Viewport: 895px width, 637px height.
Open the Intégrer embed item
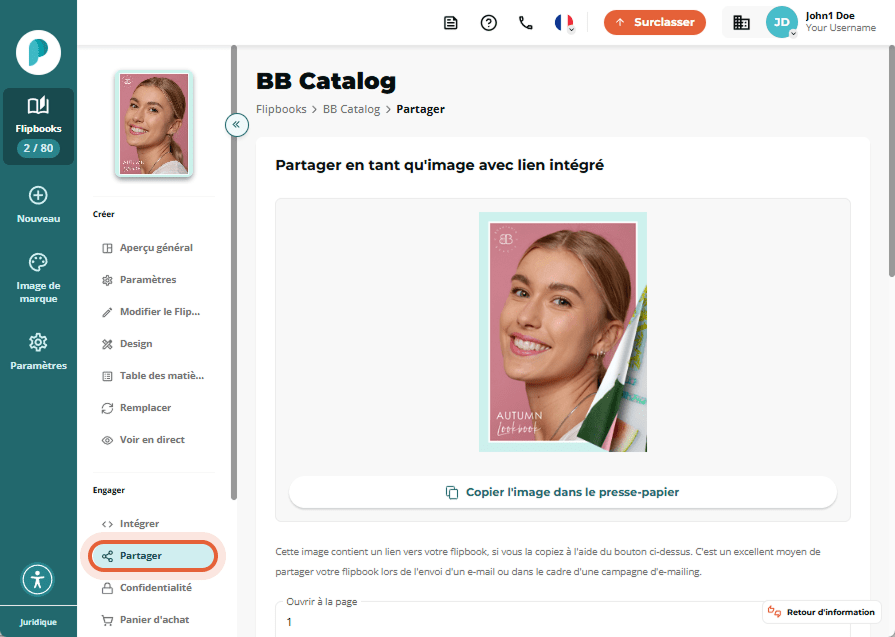point(153,523)
